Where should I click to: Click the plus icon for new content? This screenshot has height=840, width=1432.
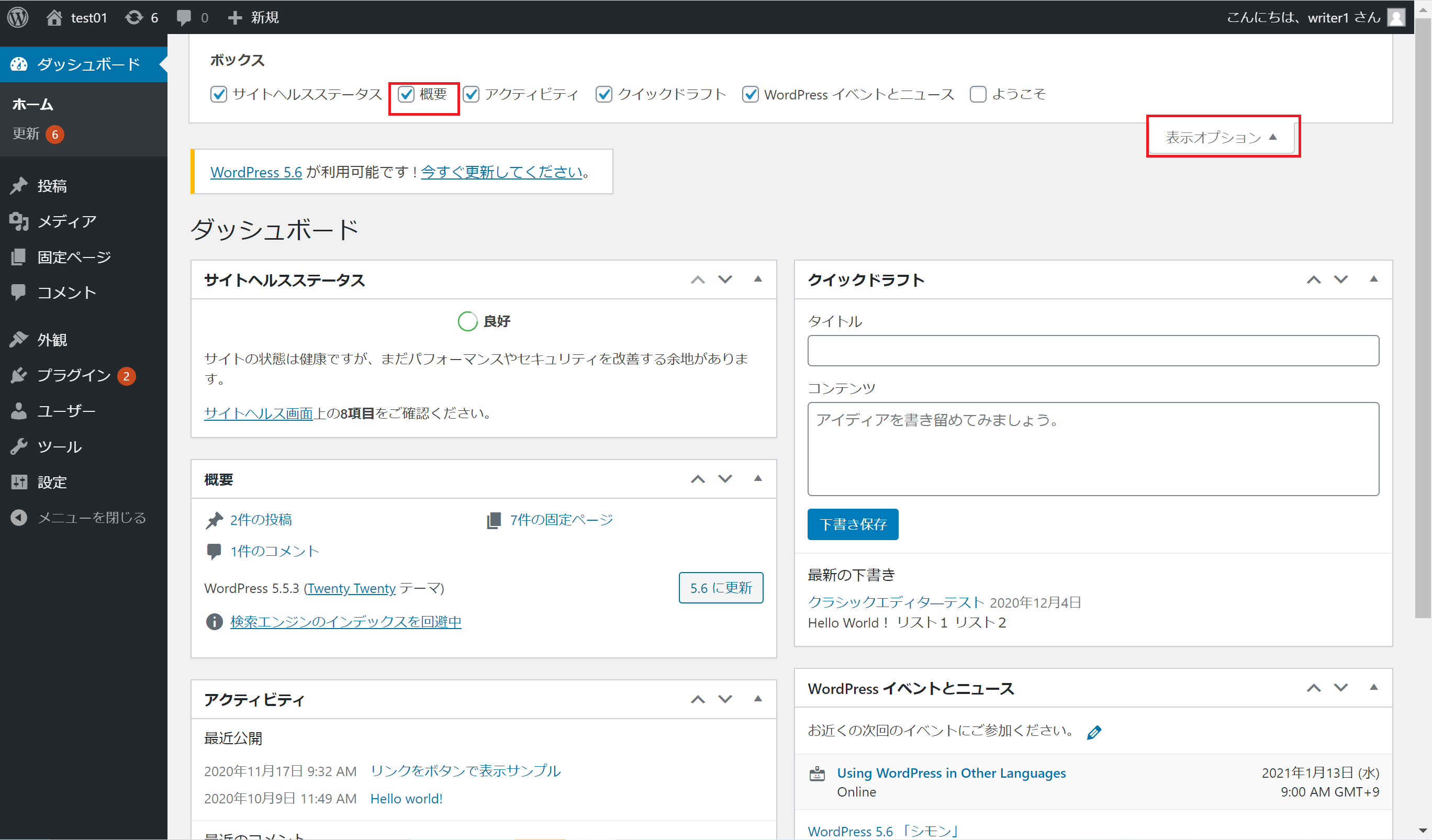pyautogui.click(x=234, y=17)
